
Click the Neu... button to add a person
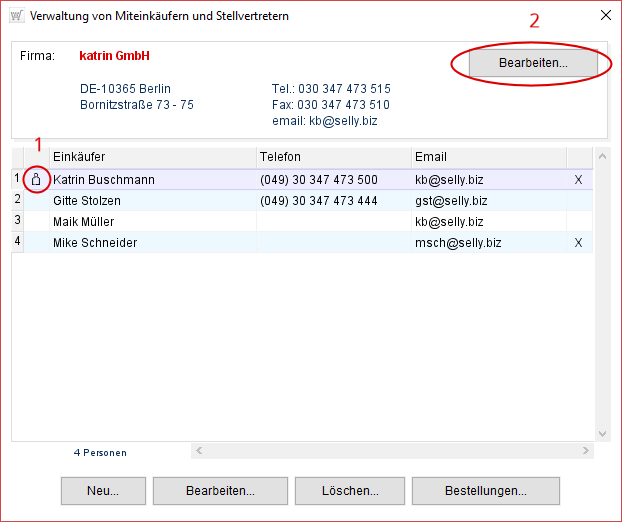103,491
